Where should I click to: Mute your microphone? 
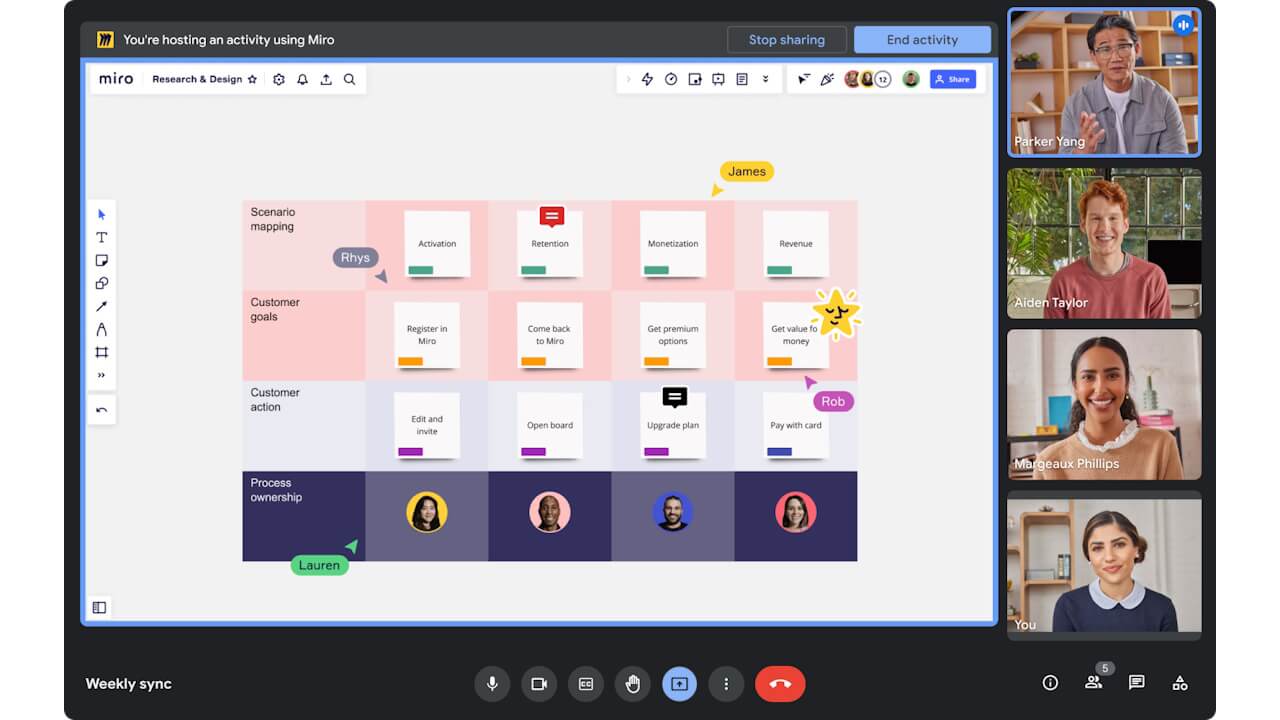(492, 684)
